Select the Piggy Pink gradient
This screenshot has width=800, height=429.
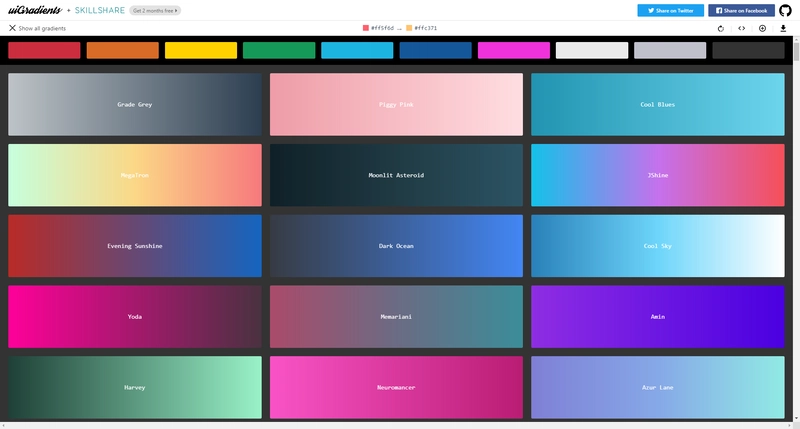(x=396, y=104)
